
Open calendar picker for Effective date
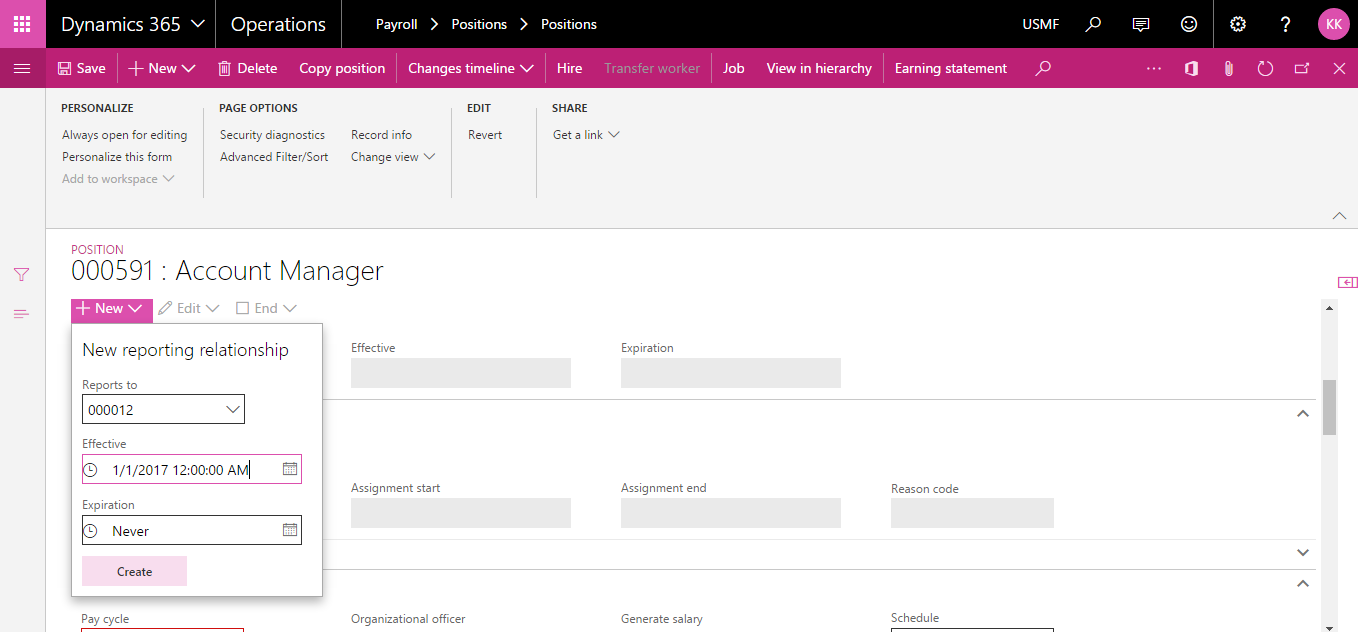290,469
